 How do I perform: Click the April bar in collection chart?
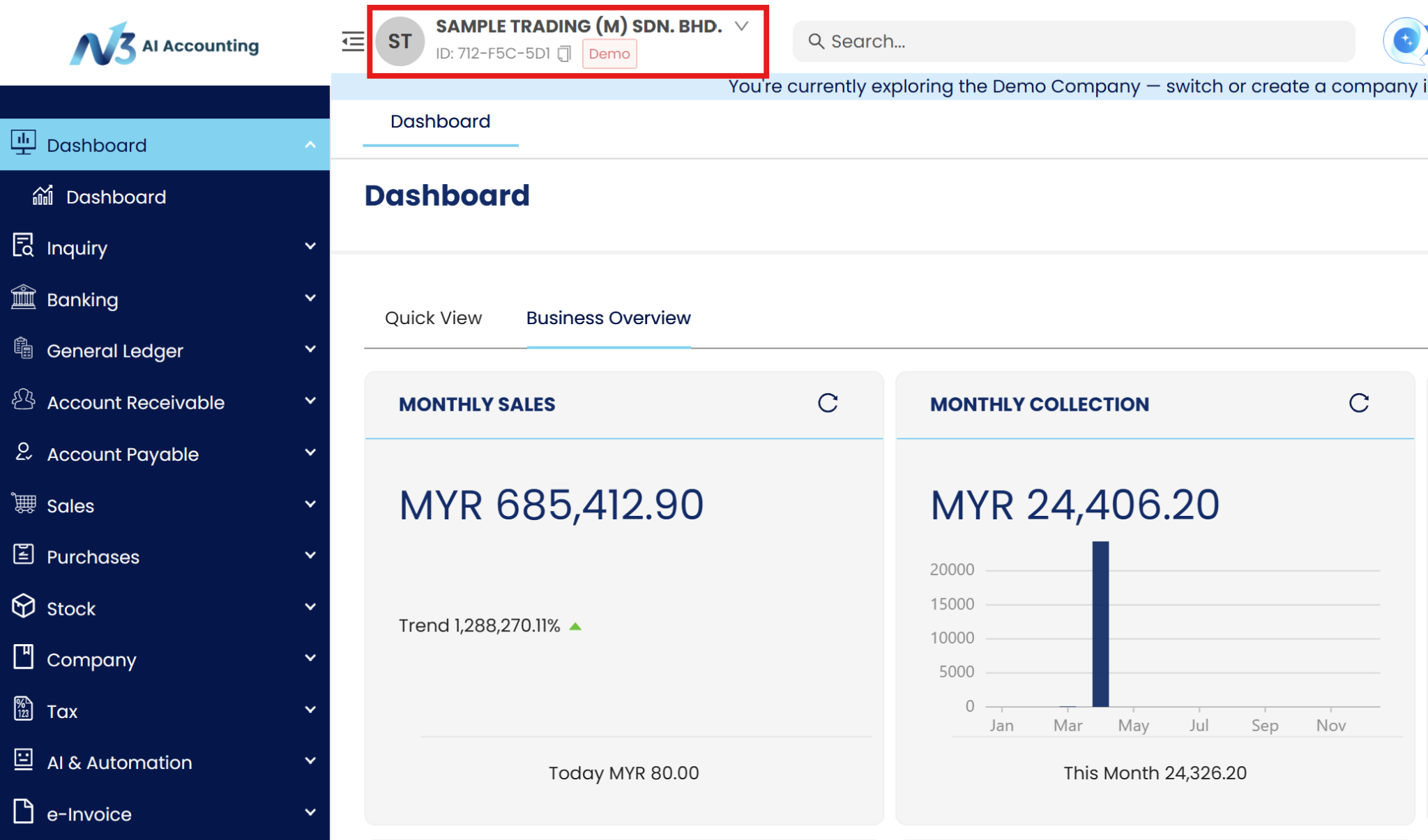pos(1100,624)
